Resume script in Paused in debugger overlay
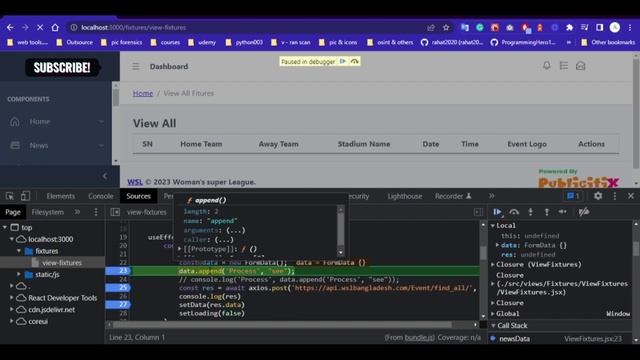640x360 pixels. click(x=343, y=61)
